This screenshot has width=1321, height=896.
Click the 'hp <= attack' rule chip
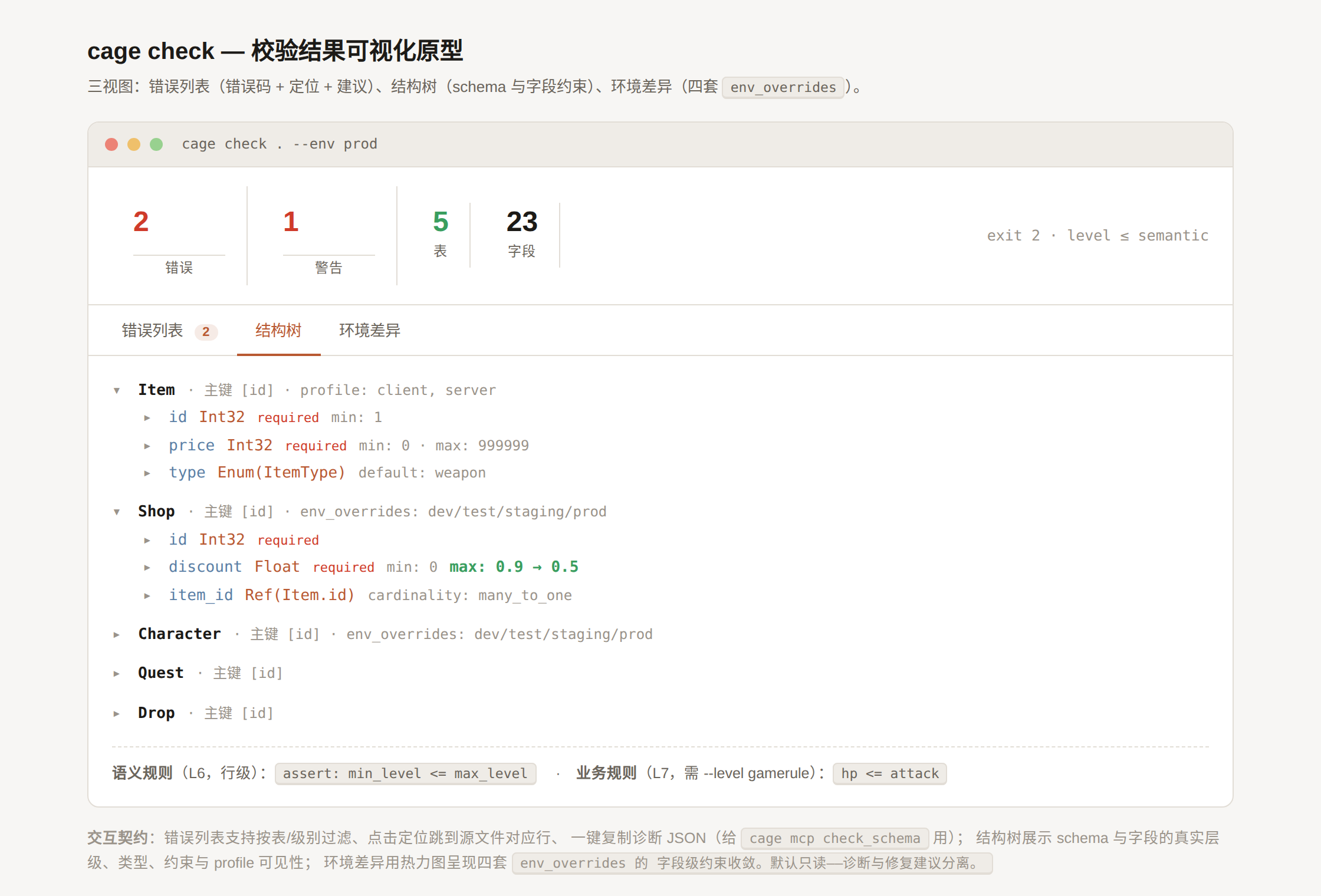pos(889,773)
